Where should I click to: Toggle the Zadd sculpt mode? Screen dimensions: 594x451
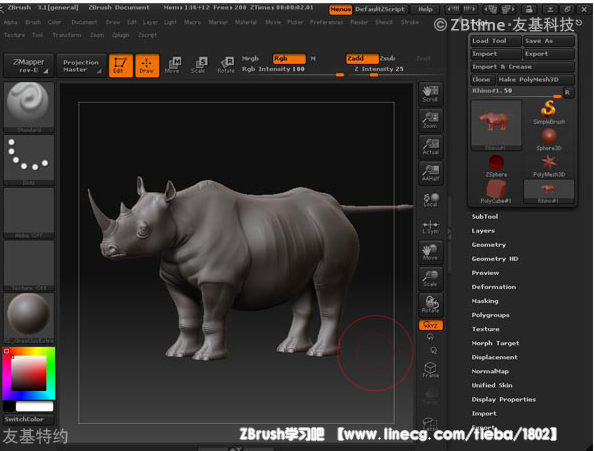pos(362,58)
